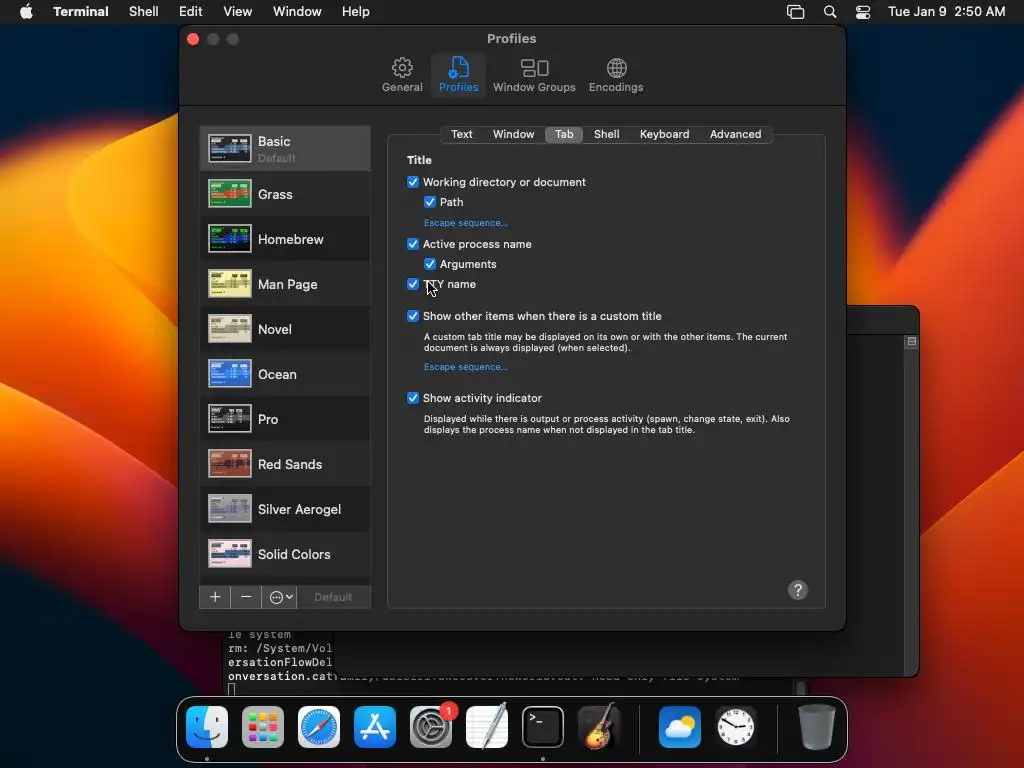Viewport: 1024px width, 768px height.
Task: Open Finder from the Dock
Action: 207,727
